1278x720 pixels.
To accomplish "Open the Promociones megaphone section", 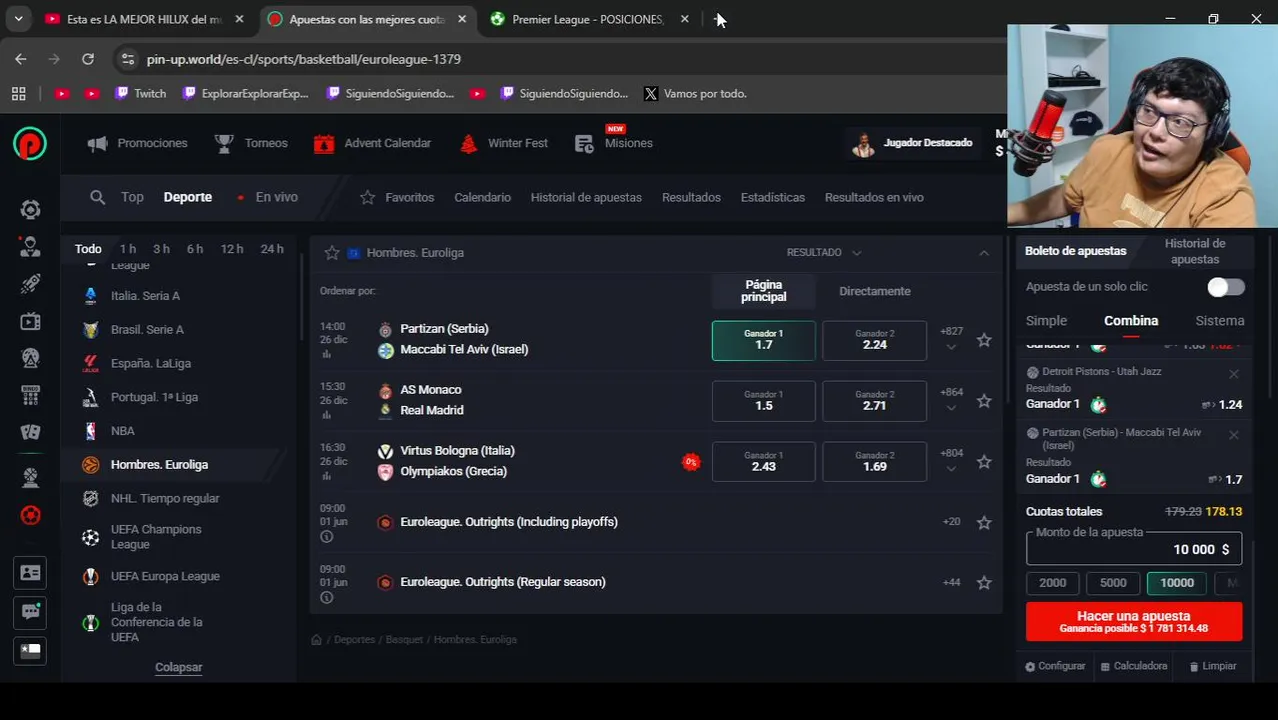I will tap(137, 143).
